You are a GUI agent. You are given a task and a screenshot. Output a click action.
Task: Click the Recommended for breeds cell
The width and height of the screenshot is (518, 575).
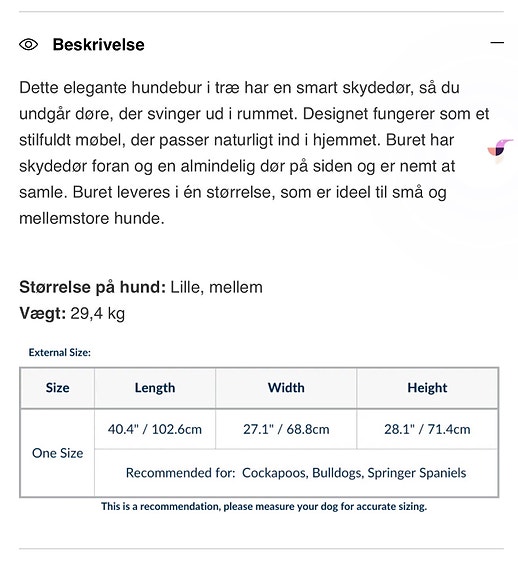point(296,473)
